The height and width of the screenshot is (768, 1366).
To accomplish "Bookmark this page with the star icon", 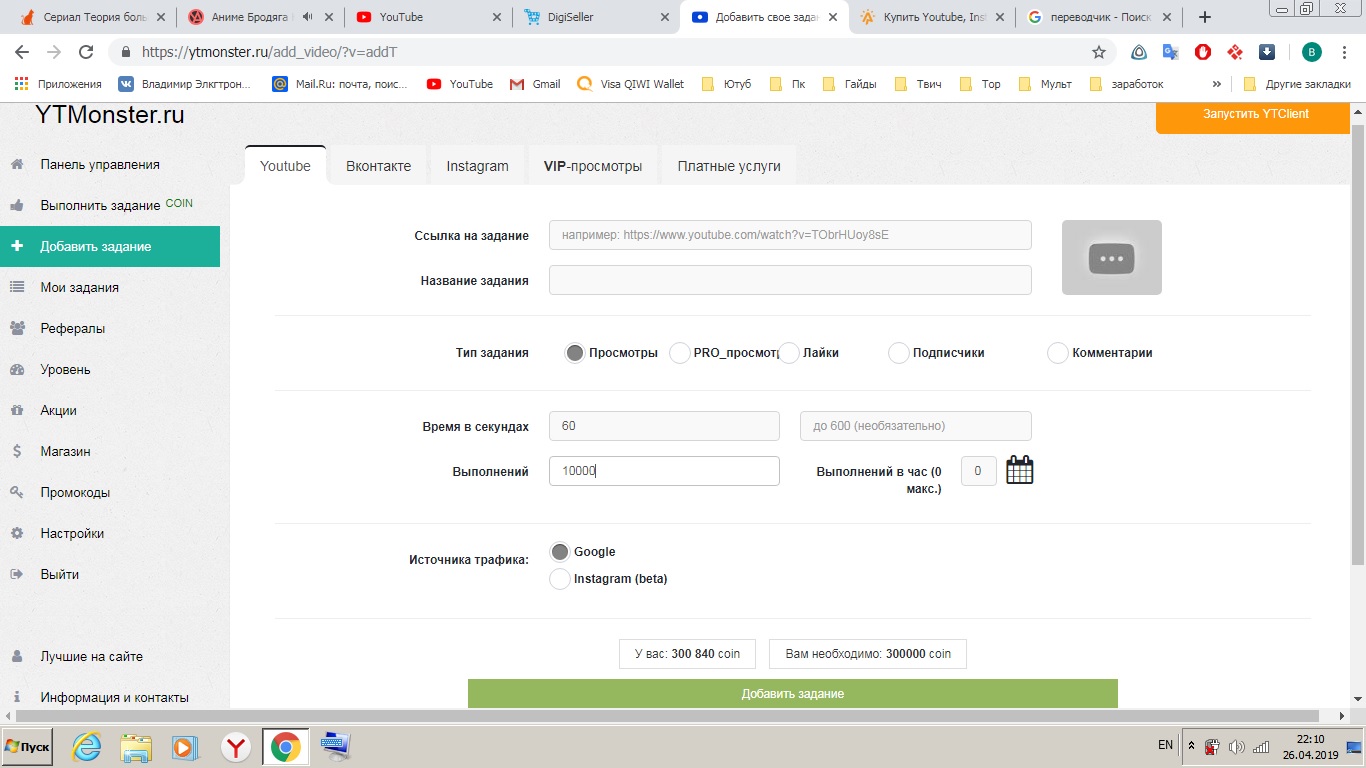I will [x=1099, y=52].
